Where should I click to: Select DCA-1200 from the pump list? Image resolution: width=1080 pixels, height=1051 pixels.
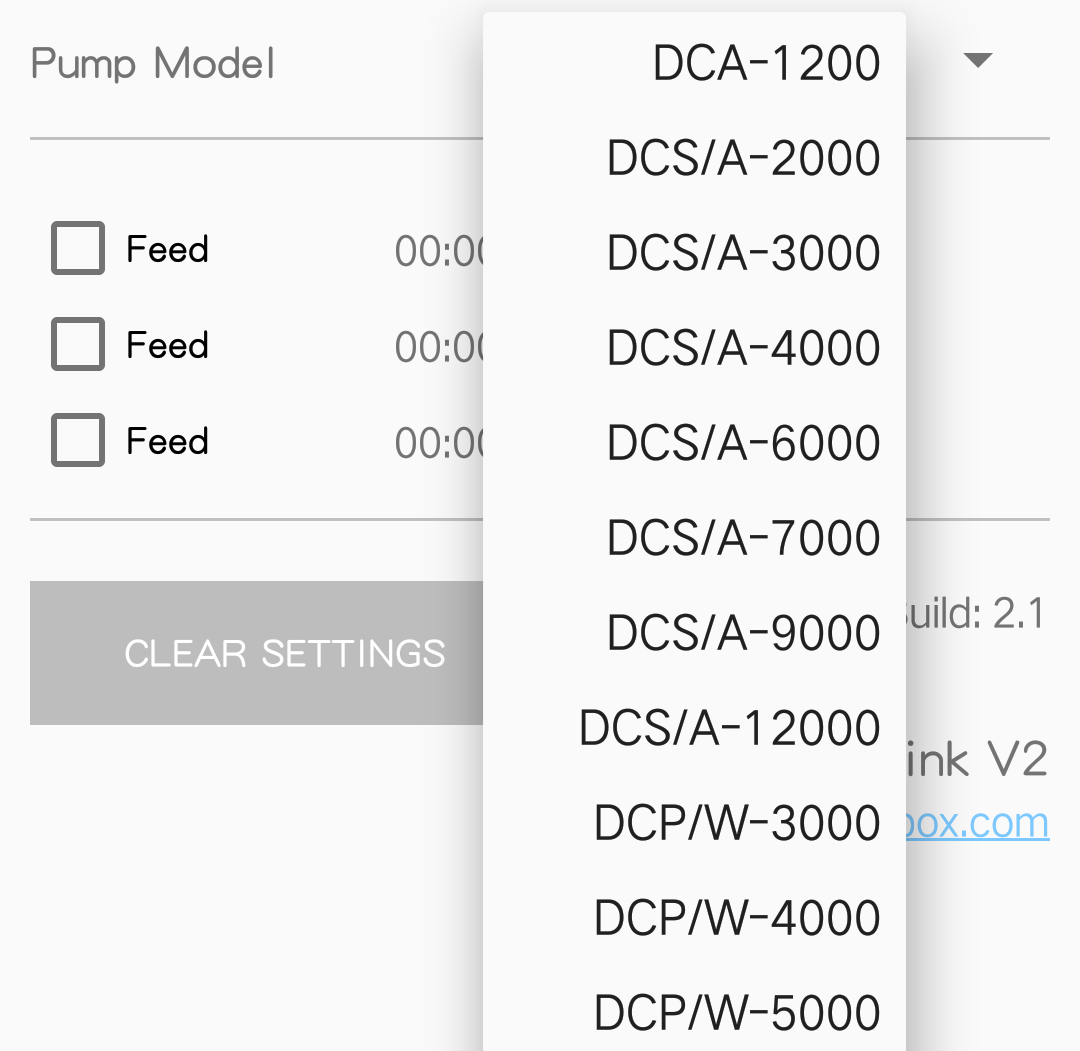(x=694, y=63)
